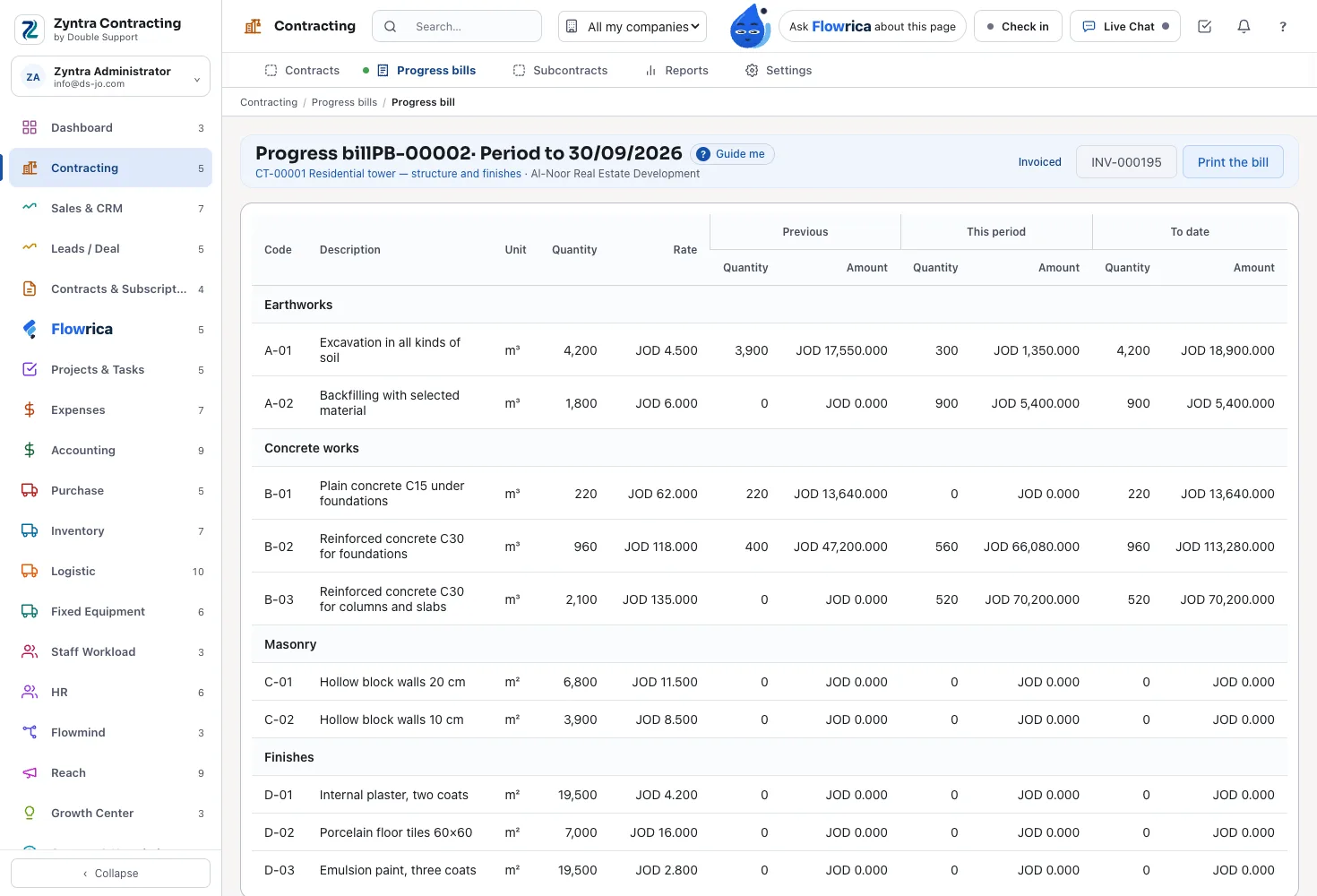Toggle the Check in status button
The width and height of the screenshot is (1317, 896).
[x=1018, y=27]
